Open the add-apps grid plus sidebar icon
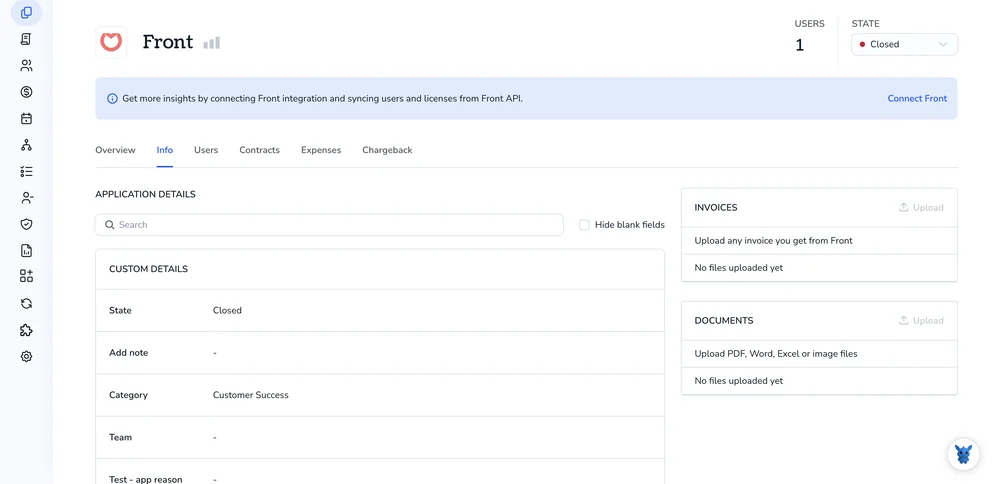1000x484 pixels. tap(26, 276)
